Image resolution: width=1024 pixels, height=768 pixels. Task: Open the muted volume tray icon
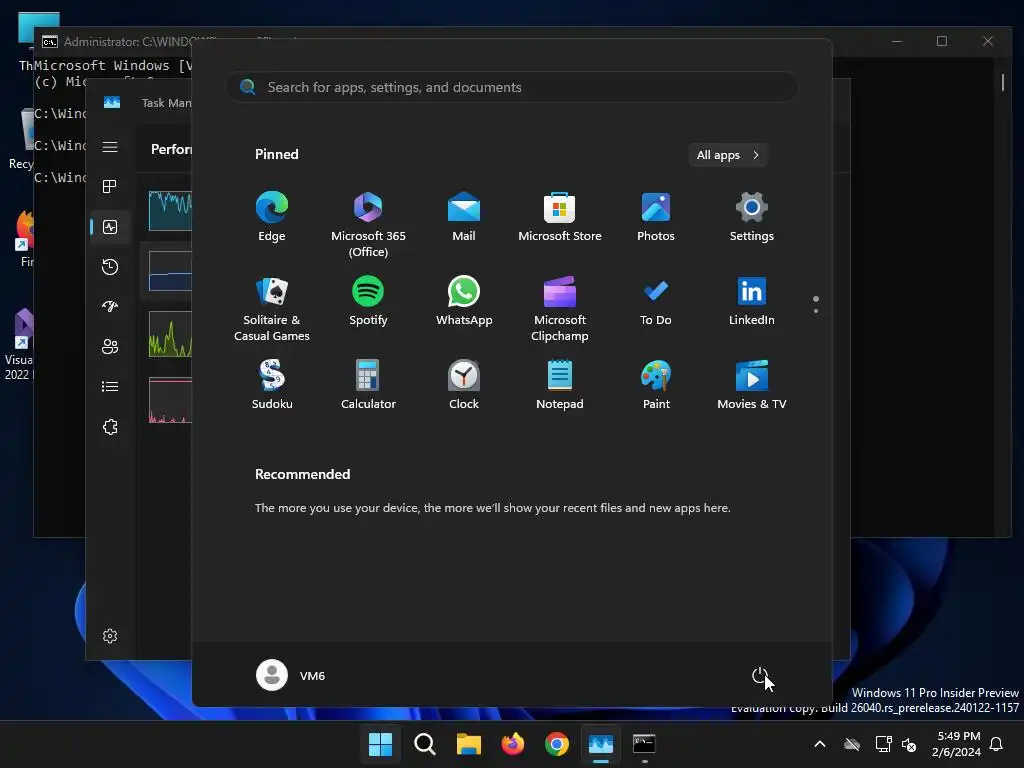tap(908, 744)
